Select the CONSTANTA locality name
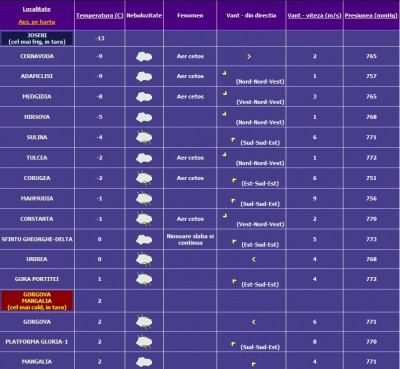The width and height of the screenshot is (400, 369). pyautogui.click(x=37, y=219)
